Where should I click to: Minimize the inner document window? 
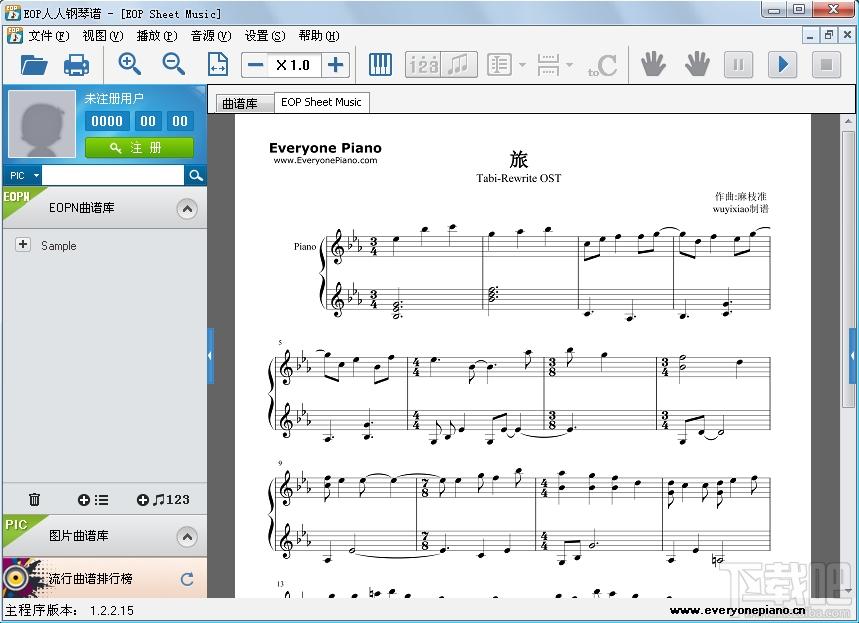click(x=811, y=36)
